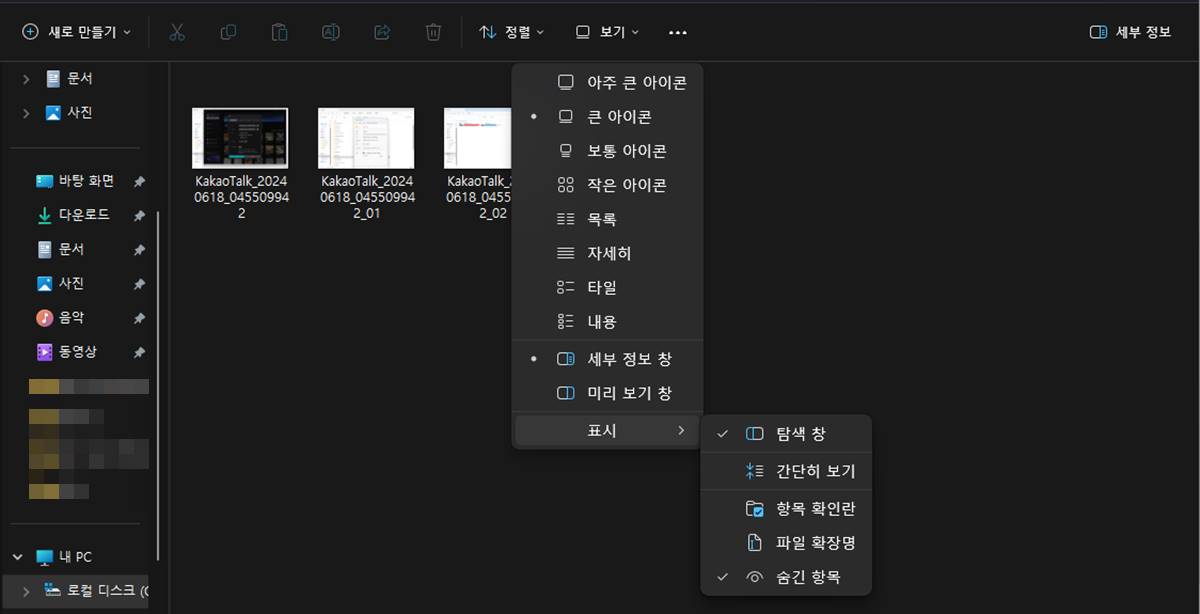Image resolution: width=1200 pixels, height=614 pixels.
Task: Select 타일 tiles view option
Action: click(607, 288)
